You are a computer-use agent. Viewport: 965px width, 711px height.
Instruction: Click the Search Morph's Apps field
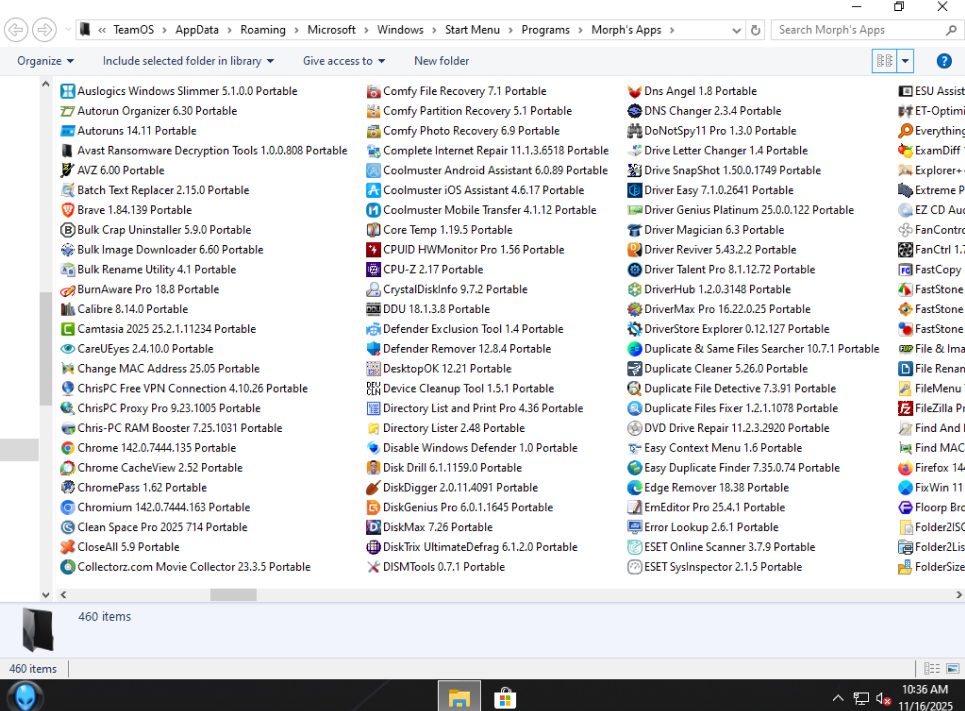coord(865,30)
